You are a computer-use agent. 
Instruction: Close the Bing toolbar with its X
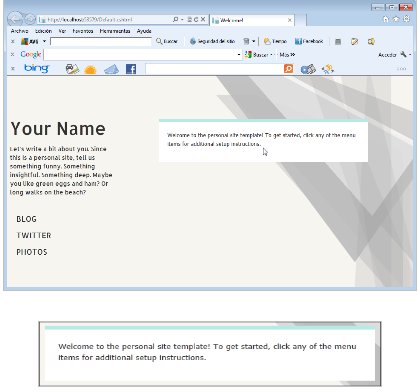pos(13,69)
